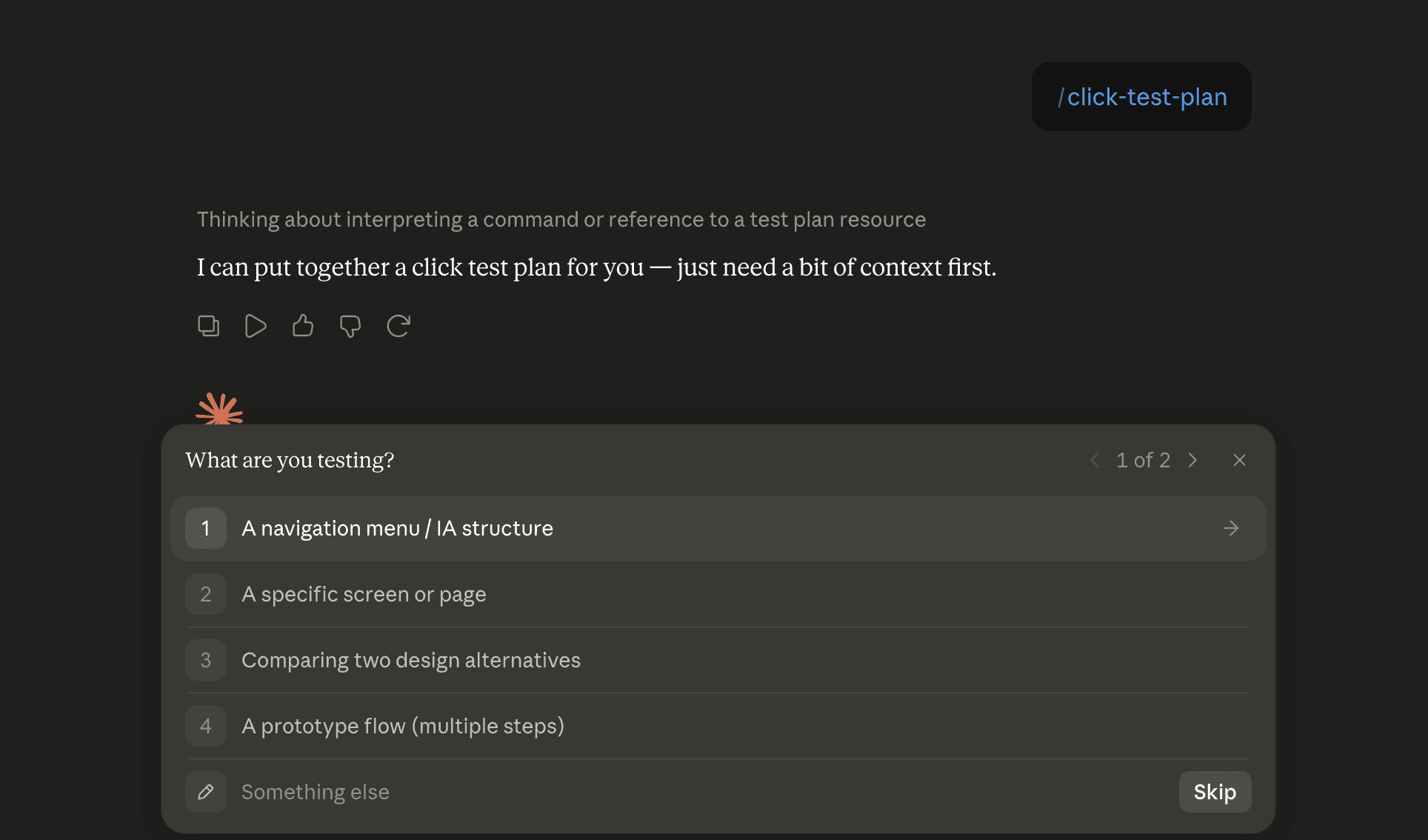Click the /click-test-plan command message
1428x840 pixels.
click(1141, 97)
